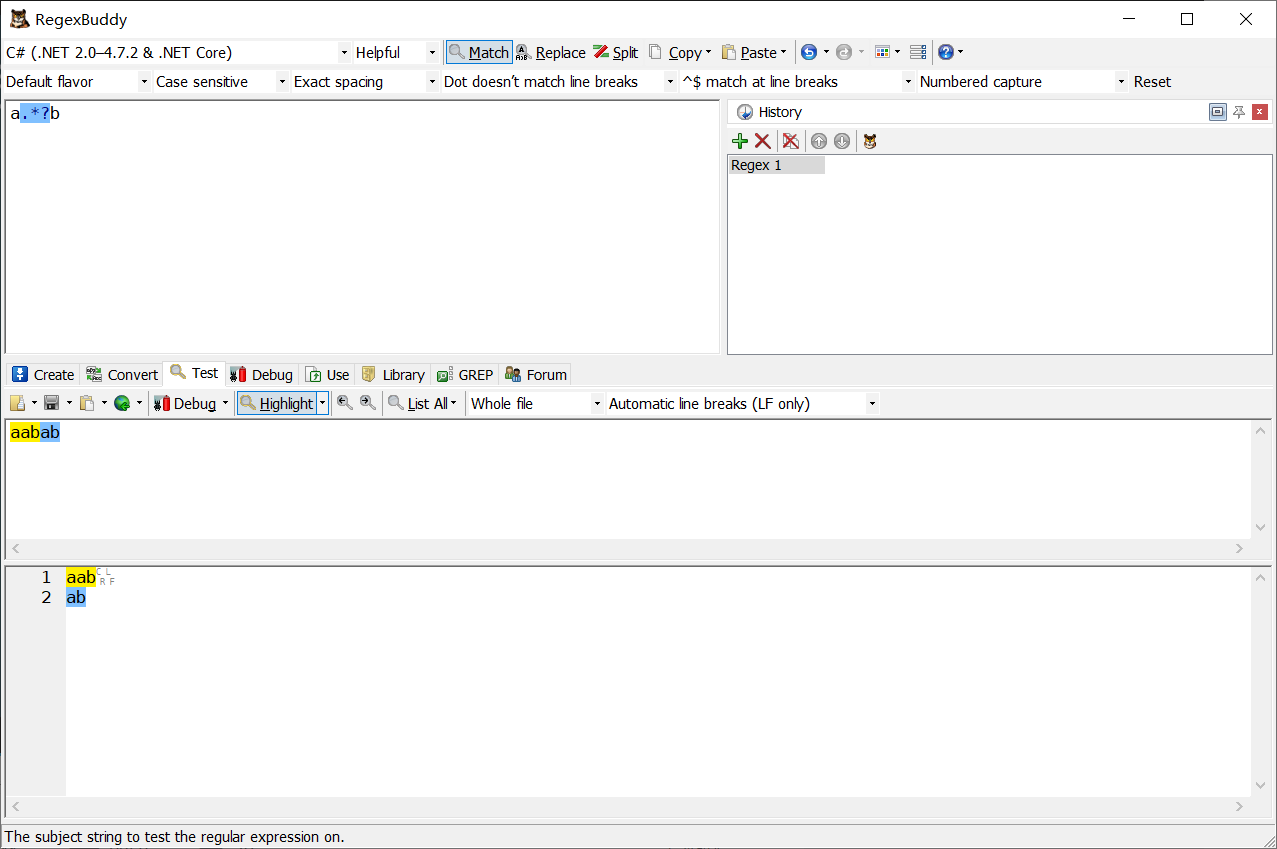Image resolution: width=1277 pixels, height=849 pixels.
Task: Open the panel layout grid icon
Action: coord(882,52)
